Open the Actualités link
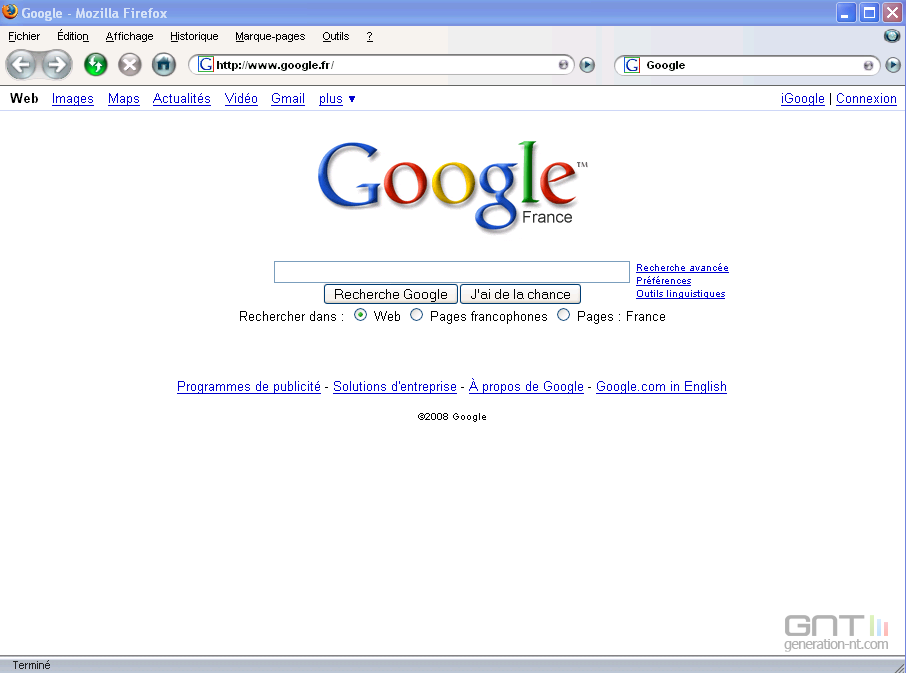The height and width of the screenshot is (673, 906). tap(181, 99)
